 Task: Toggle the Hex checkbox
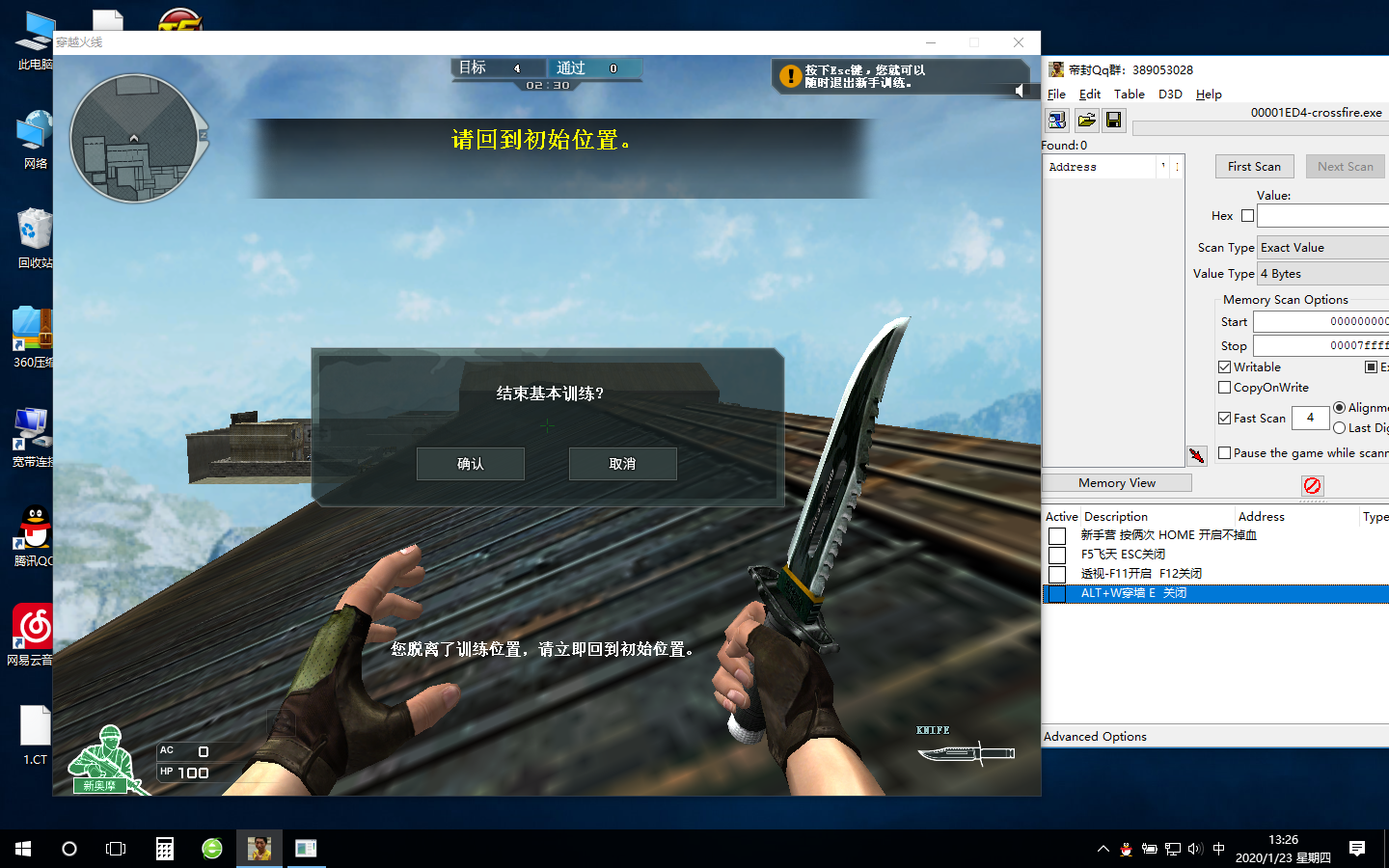point(1247,216)
